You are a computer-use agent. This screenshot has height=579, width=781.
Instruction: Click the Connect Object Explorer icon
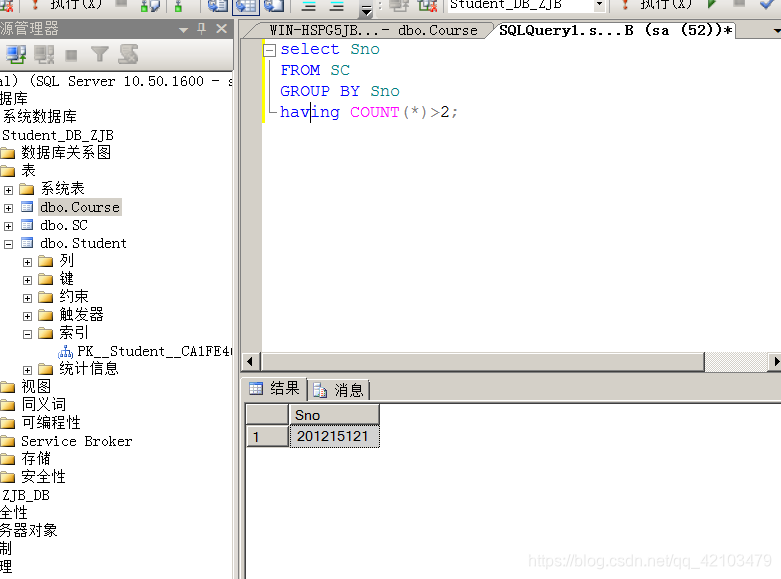[16, 54]
